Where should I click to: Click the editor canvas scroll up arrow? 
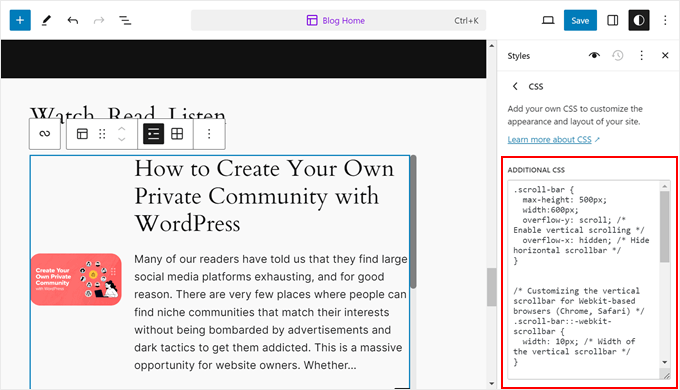[491, 46]
